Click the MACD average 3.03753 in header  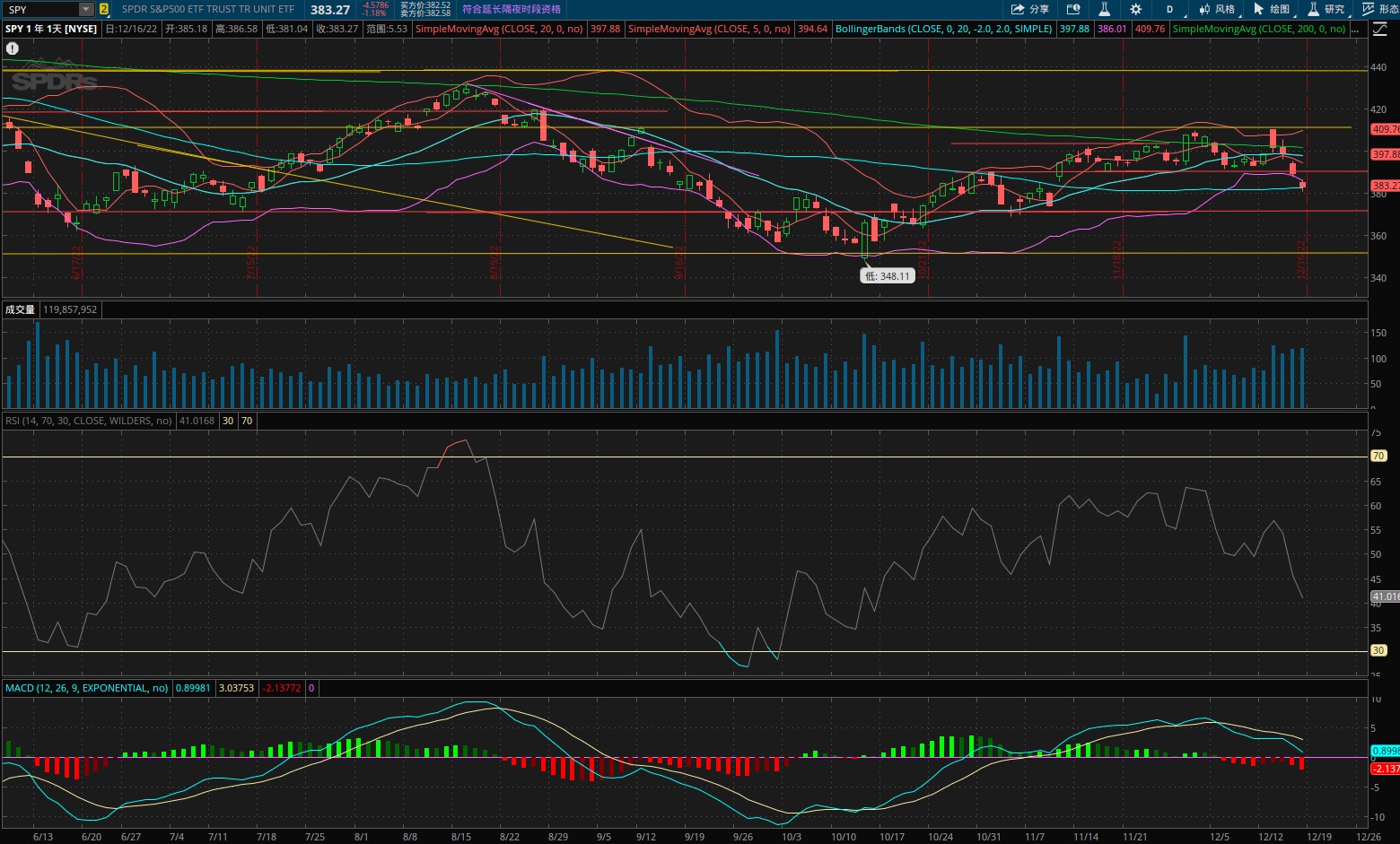236,688
